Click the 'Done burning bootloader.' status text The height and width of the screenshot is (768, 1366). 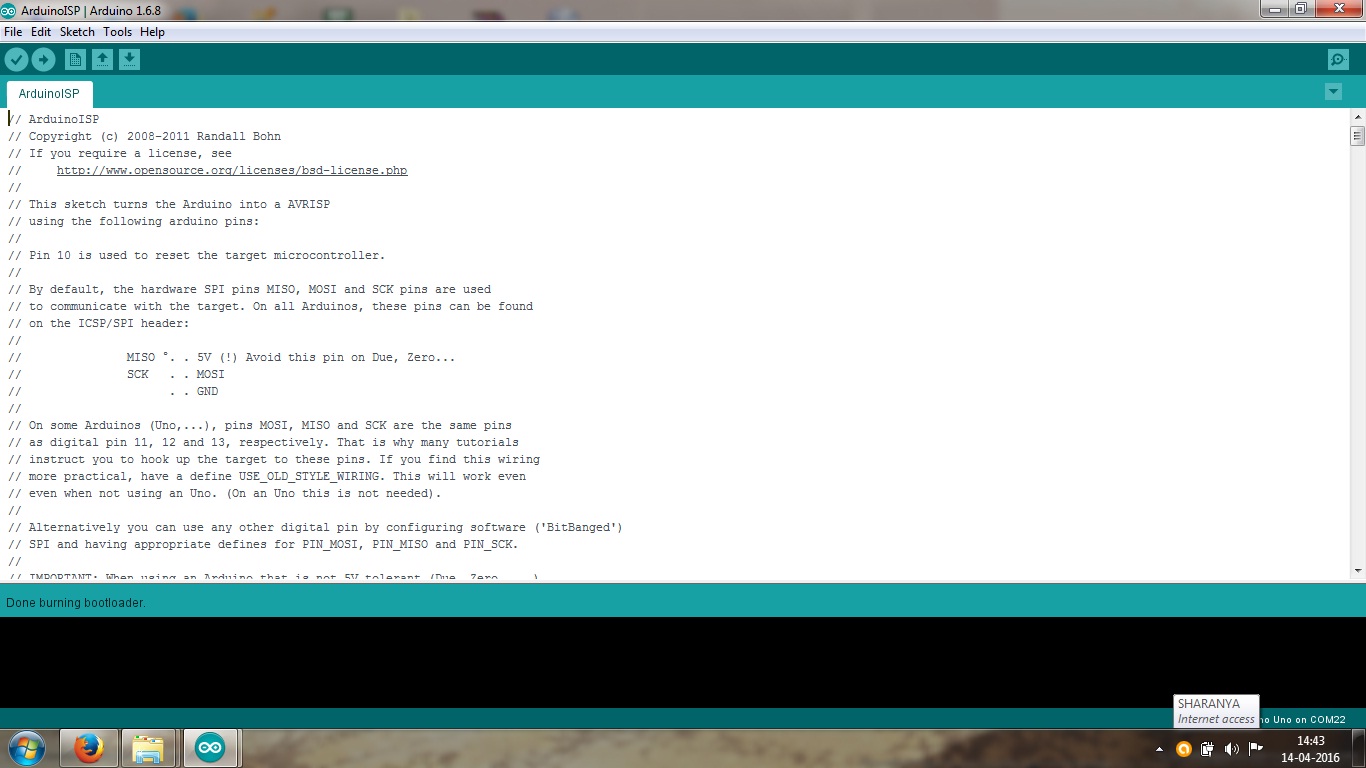76,603
